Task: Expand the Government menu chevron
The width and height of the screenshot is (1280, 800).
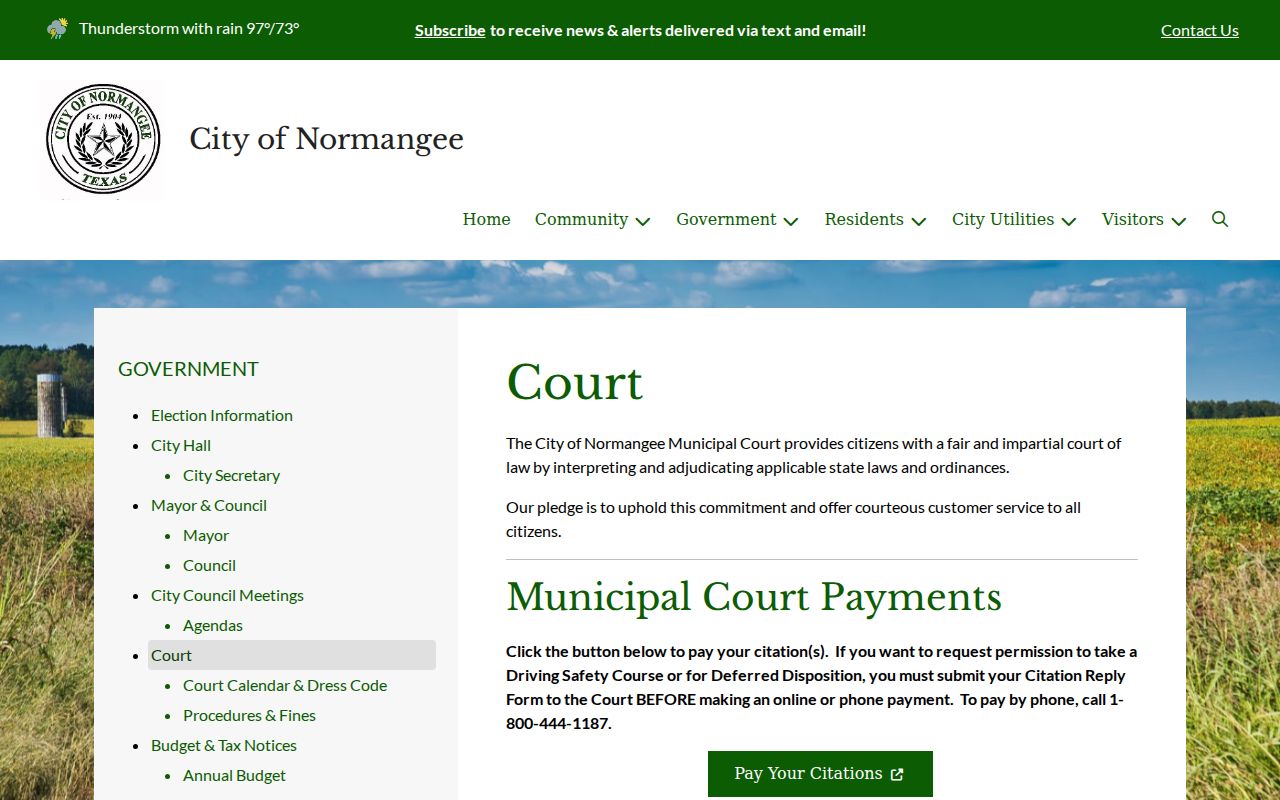Action: 791,221
